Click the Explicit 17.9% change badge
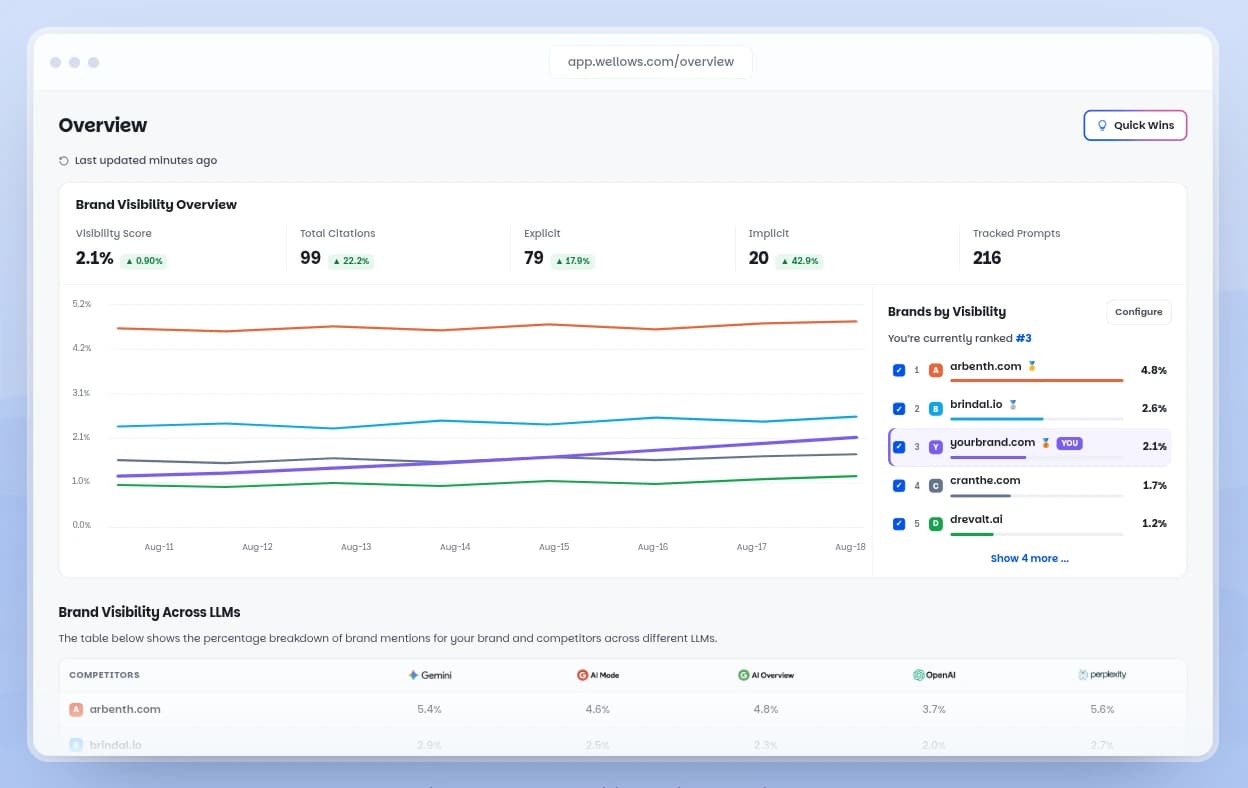The width and height of the screenshot is (1248, 788). tap(573, 260)
